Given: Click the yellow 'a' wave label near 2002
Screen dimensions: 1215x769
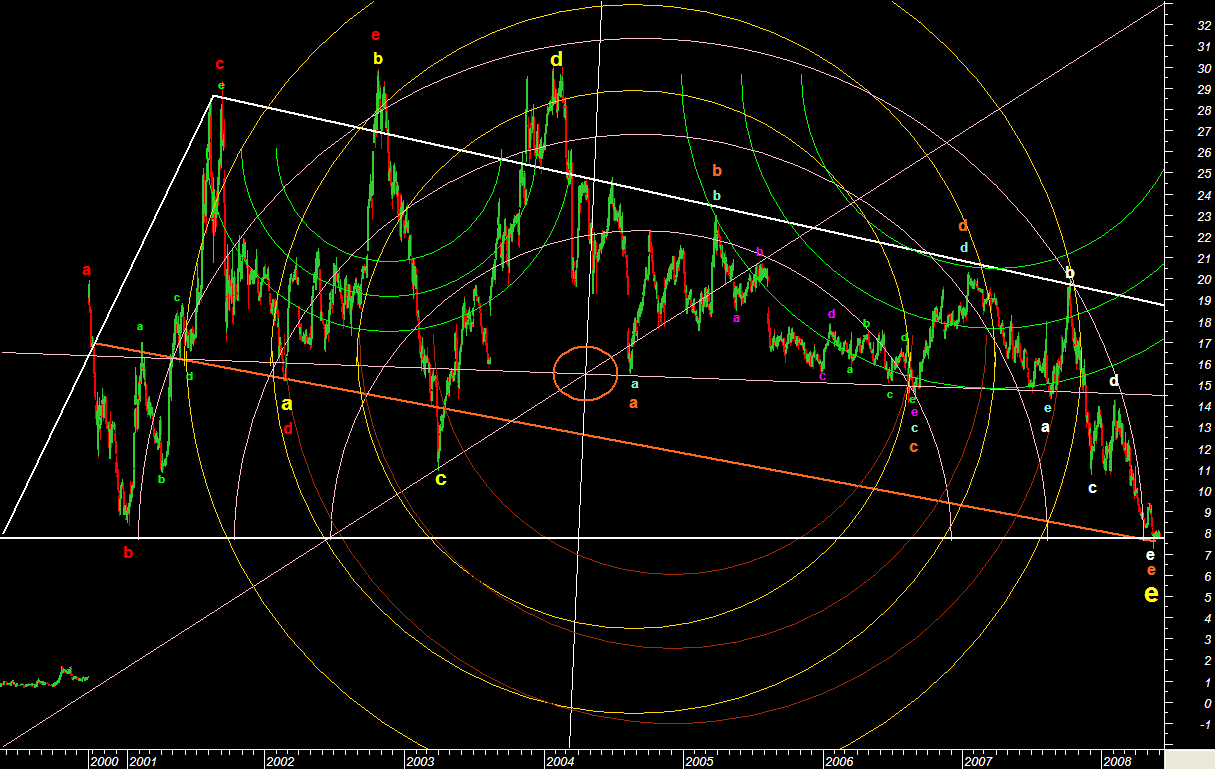Looking at the screenshot, I should tap(286, 405).
